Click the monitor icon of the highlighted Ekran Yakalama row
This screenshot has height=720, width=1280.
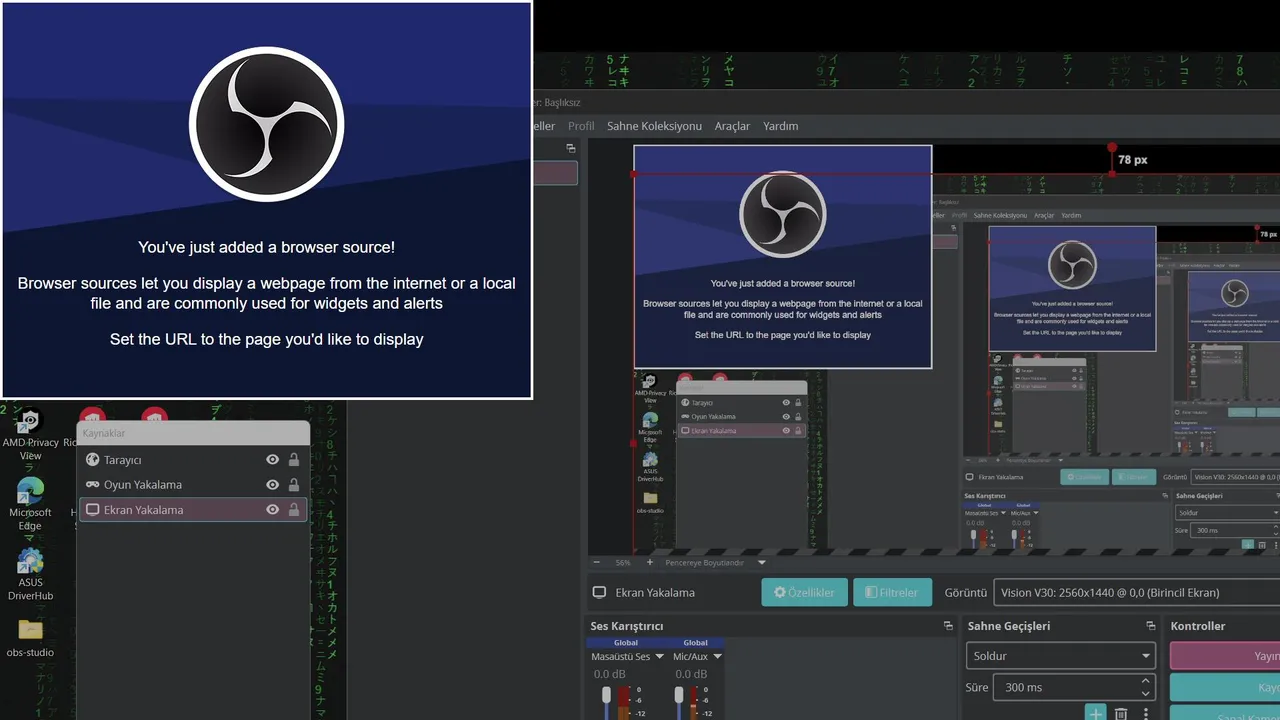pyautogui.click(x=93, y=510)
